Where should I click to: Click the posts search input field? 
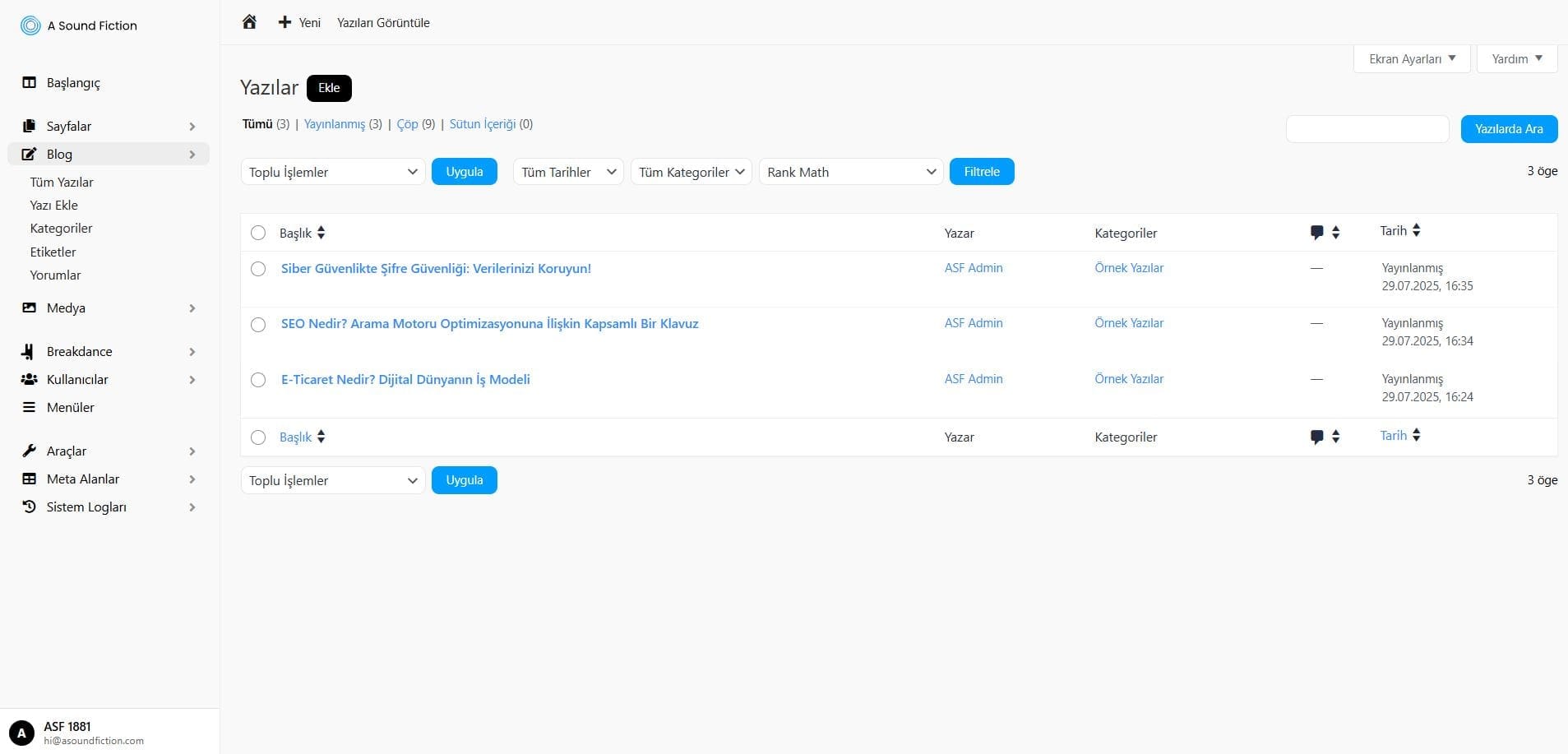(1367, 129)
